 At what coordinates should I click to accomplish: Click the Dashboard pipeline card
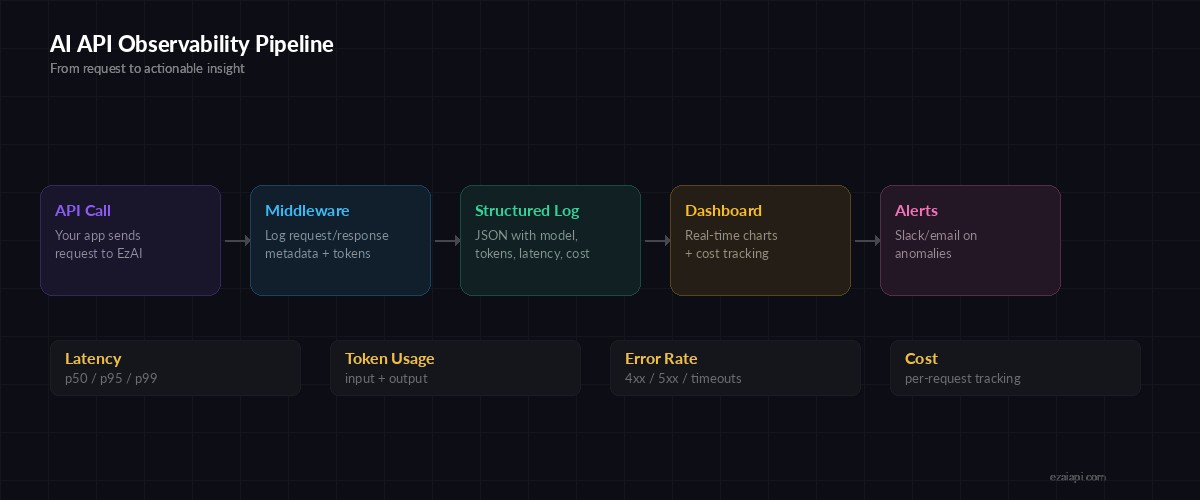(x=760, y=240)
